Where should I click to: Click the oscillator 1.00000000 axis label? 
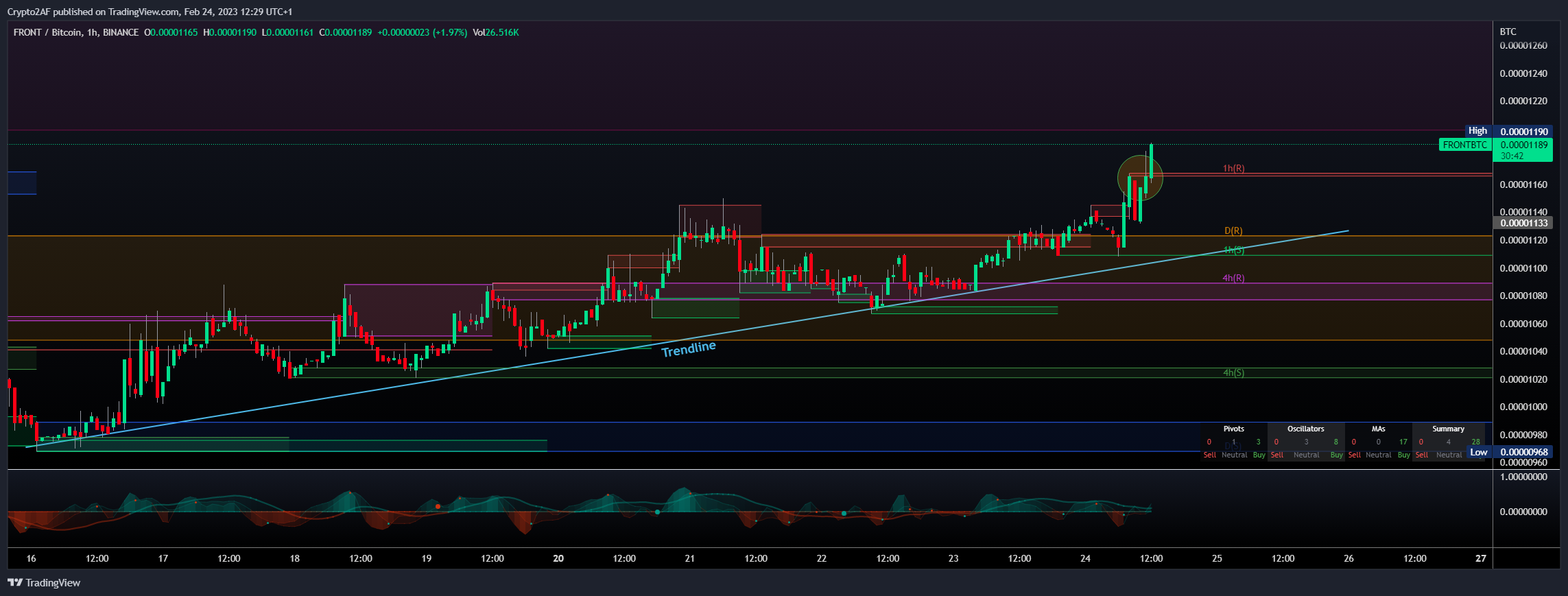pos(1523,477)
